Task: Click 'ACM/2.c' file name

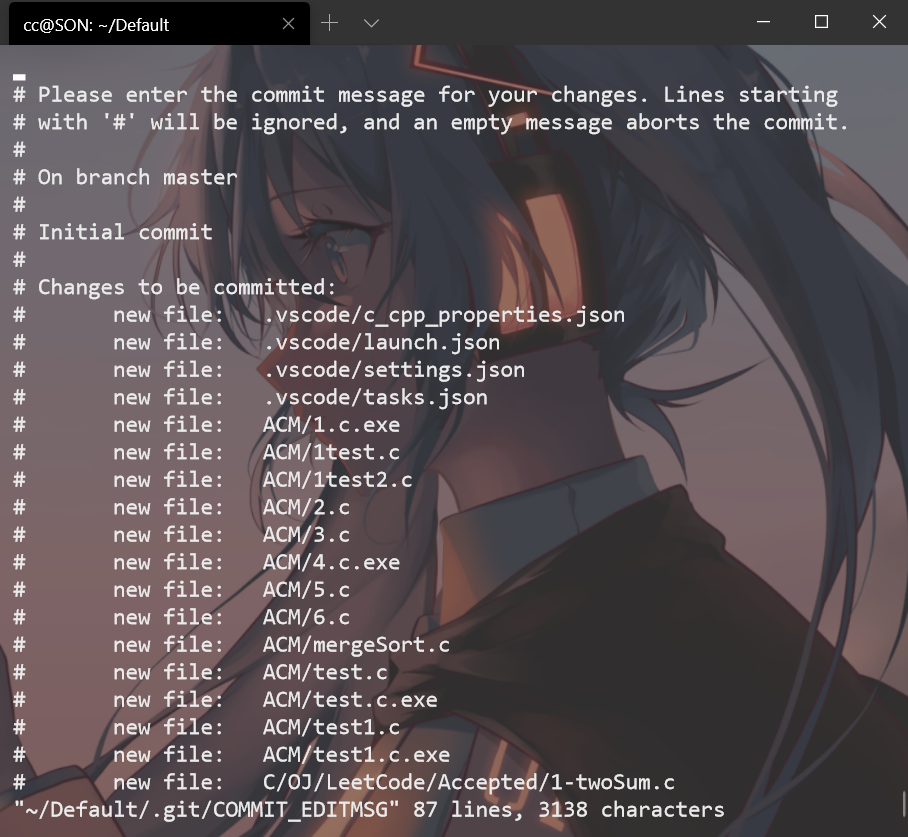Action: [x=306, y=507]
